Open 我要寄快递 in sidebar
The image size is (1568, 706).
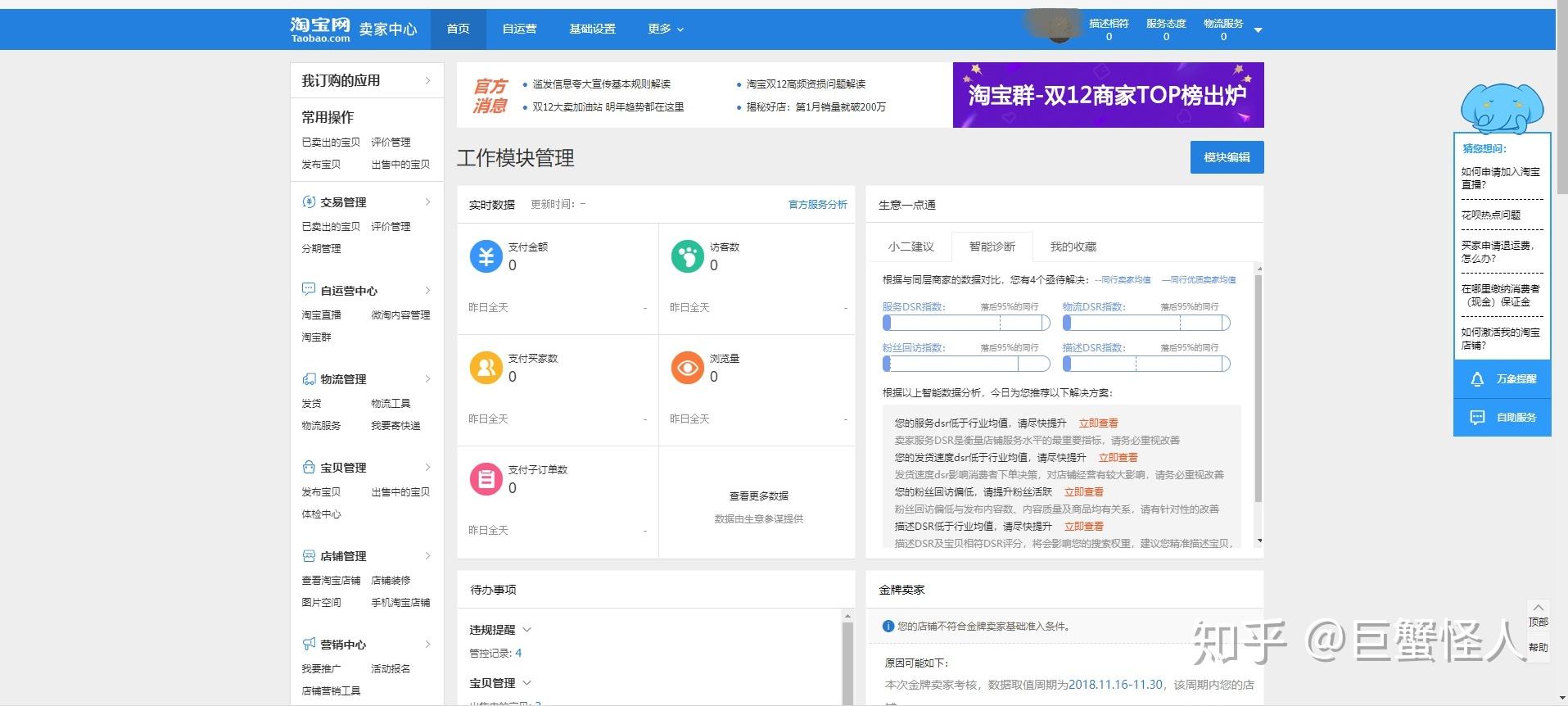coord(395,426)
